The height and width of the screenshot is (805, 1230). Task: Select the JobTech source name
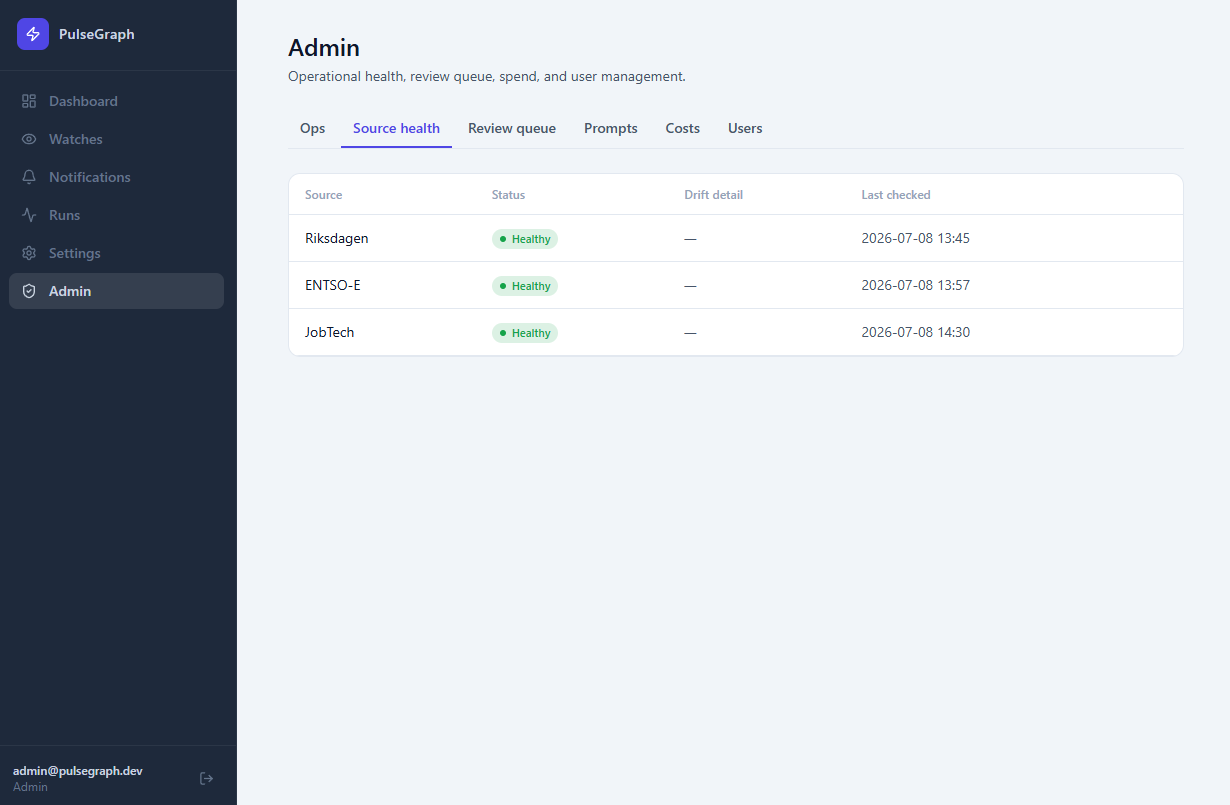click(x=330, y=332)
